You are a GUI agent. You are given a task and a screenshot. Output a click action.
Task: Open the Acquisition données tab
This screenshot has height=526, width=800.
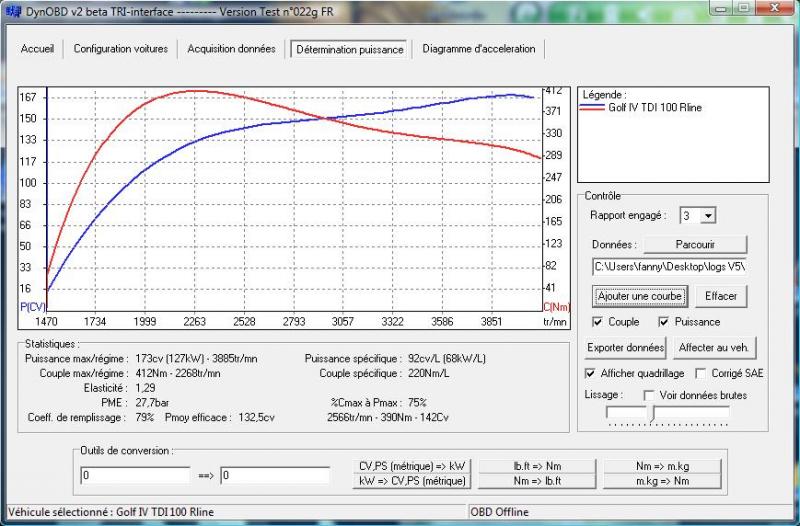231,49
